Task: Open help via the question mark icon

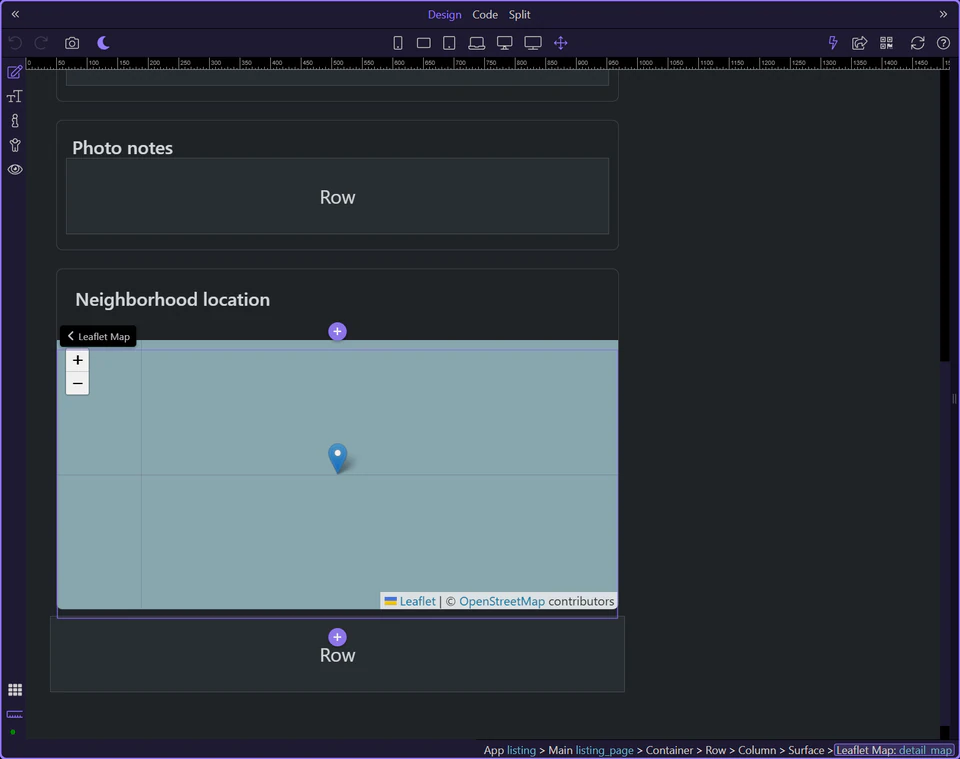Action: pyautogui.click(x=941, y=43)
